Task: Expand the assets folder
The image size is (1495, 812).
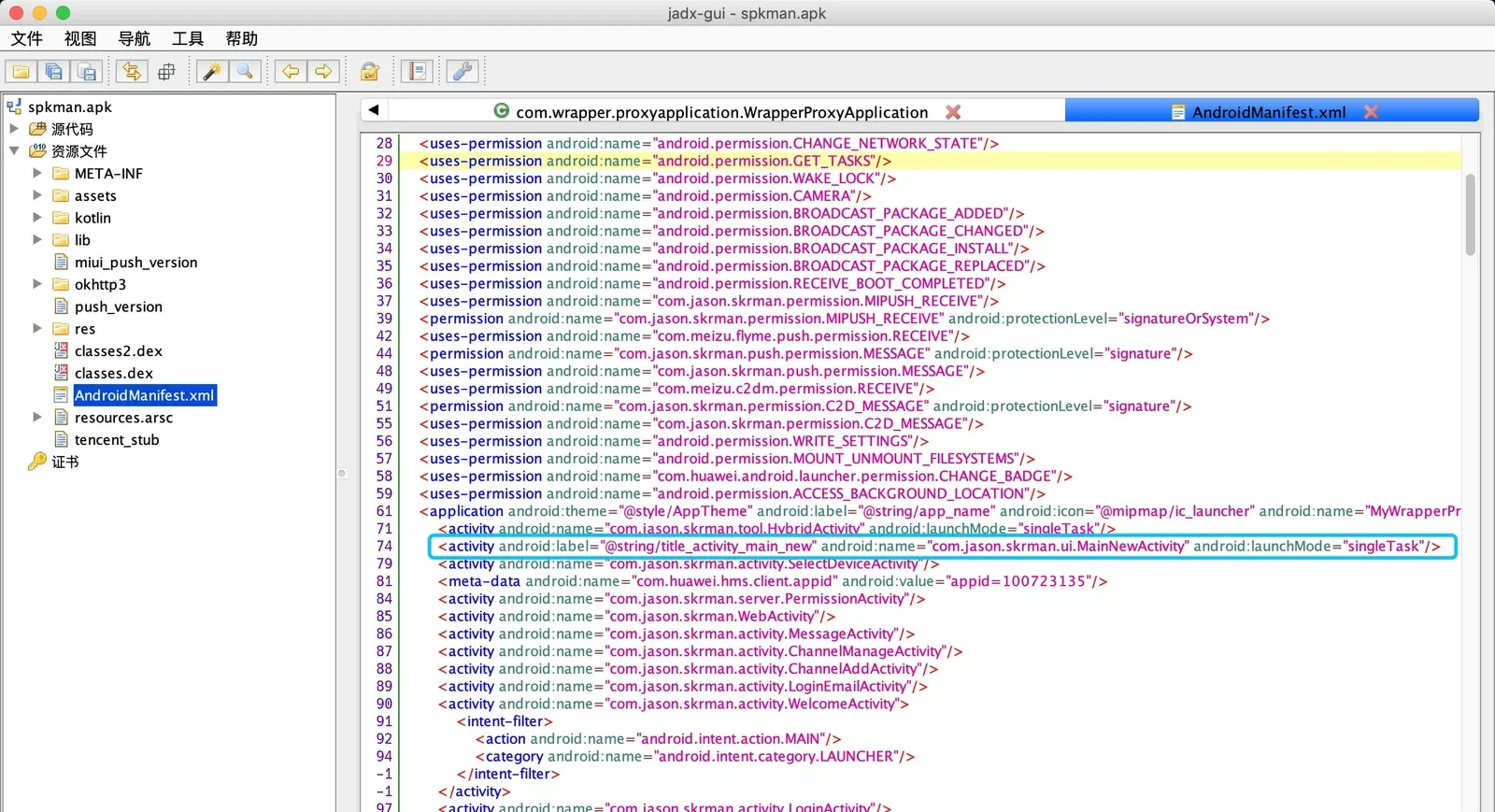Action: pos(37,195)
